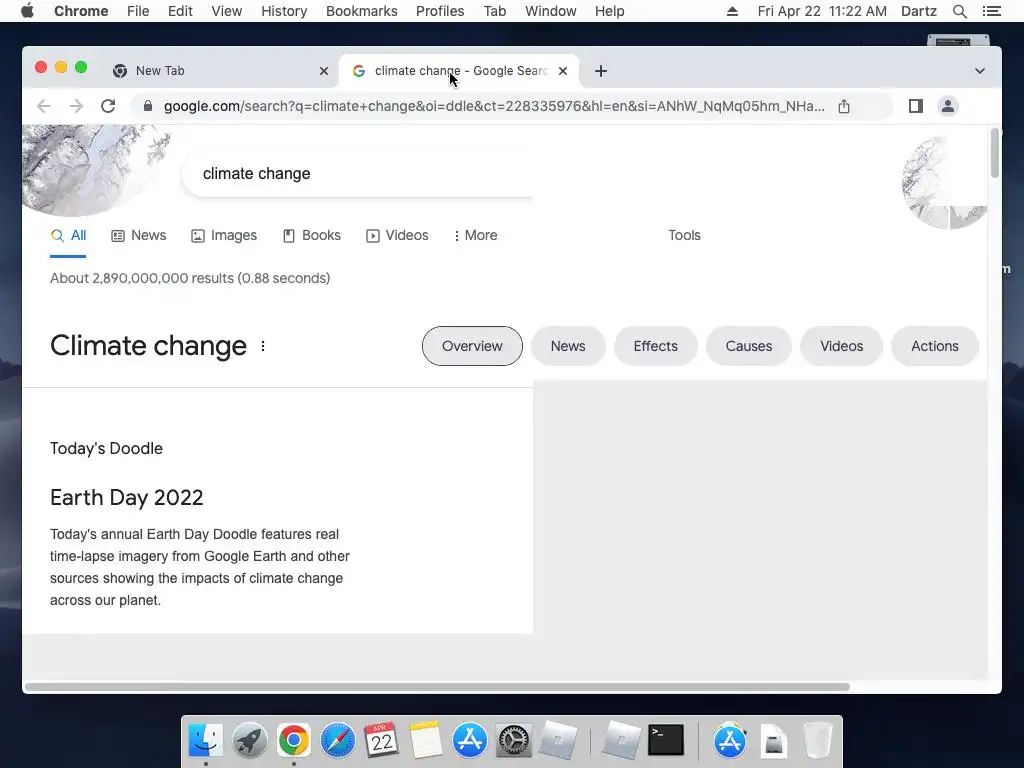This screenshot has height=768, width=1024.
Task: Select the Causes chip
Action: [x=748, y=346]
